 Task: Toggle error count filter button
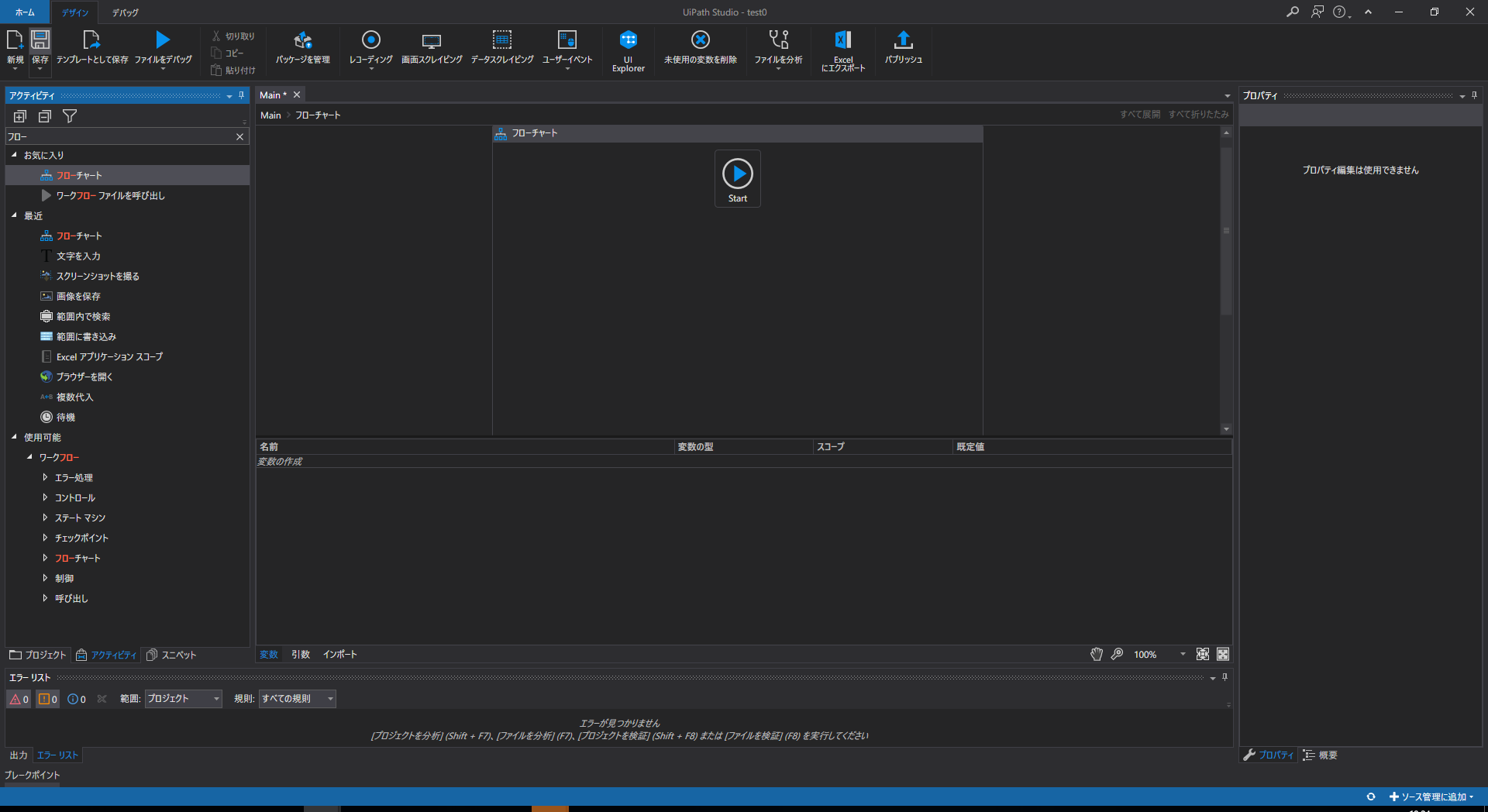(19, 700)
